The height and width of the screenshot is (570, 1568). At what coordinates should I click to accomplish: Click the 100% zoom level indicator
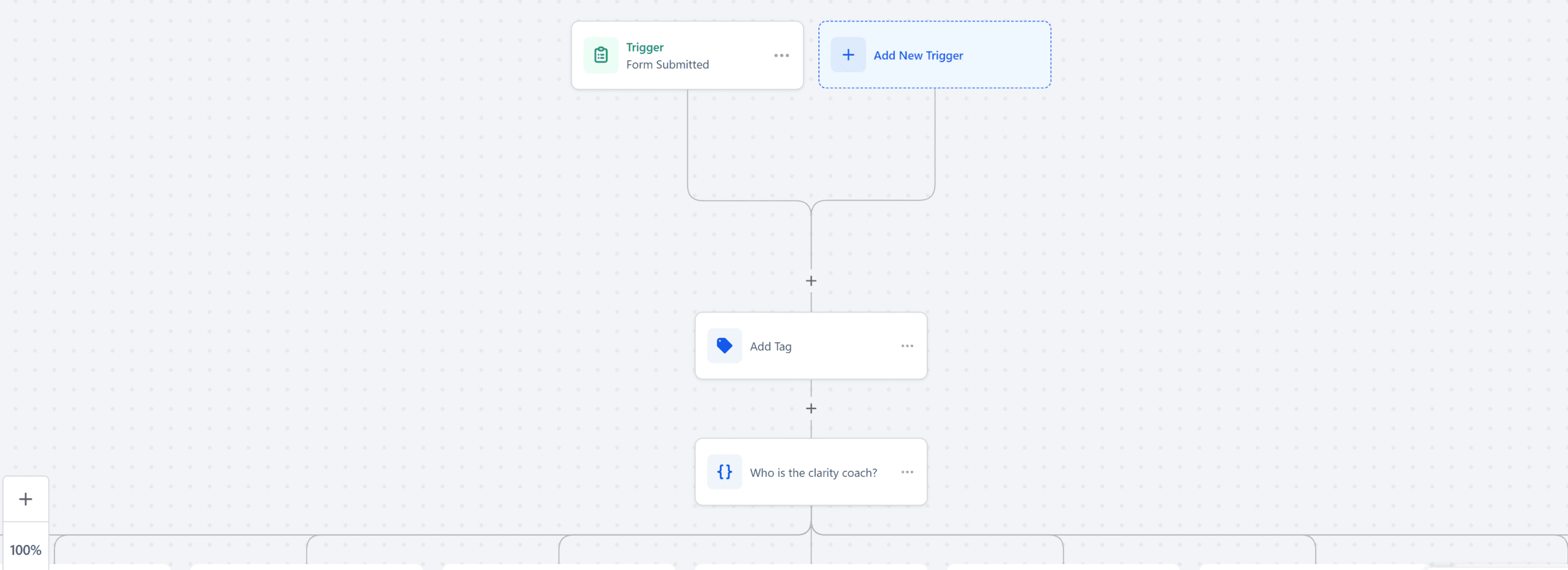(26, 550)
